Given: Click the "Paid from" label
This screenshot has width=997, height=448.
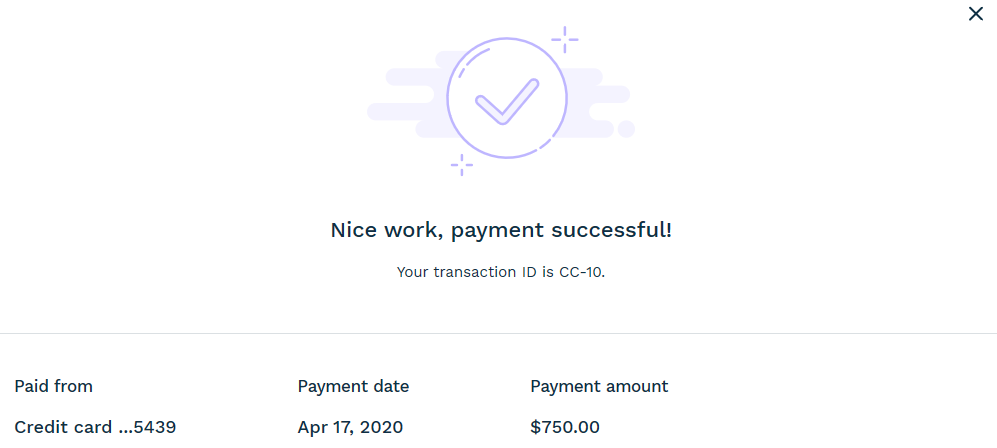Looking at the screenshot, I should [x=54, y=386].
